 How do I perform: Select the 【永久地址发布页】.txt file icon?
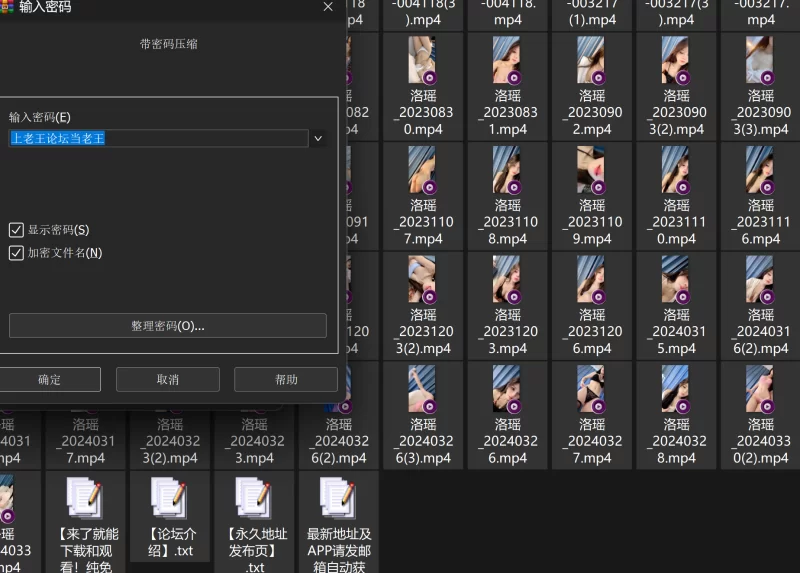click(254, 498)
